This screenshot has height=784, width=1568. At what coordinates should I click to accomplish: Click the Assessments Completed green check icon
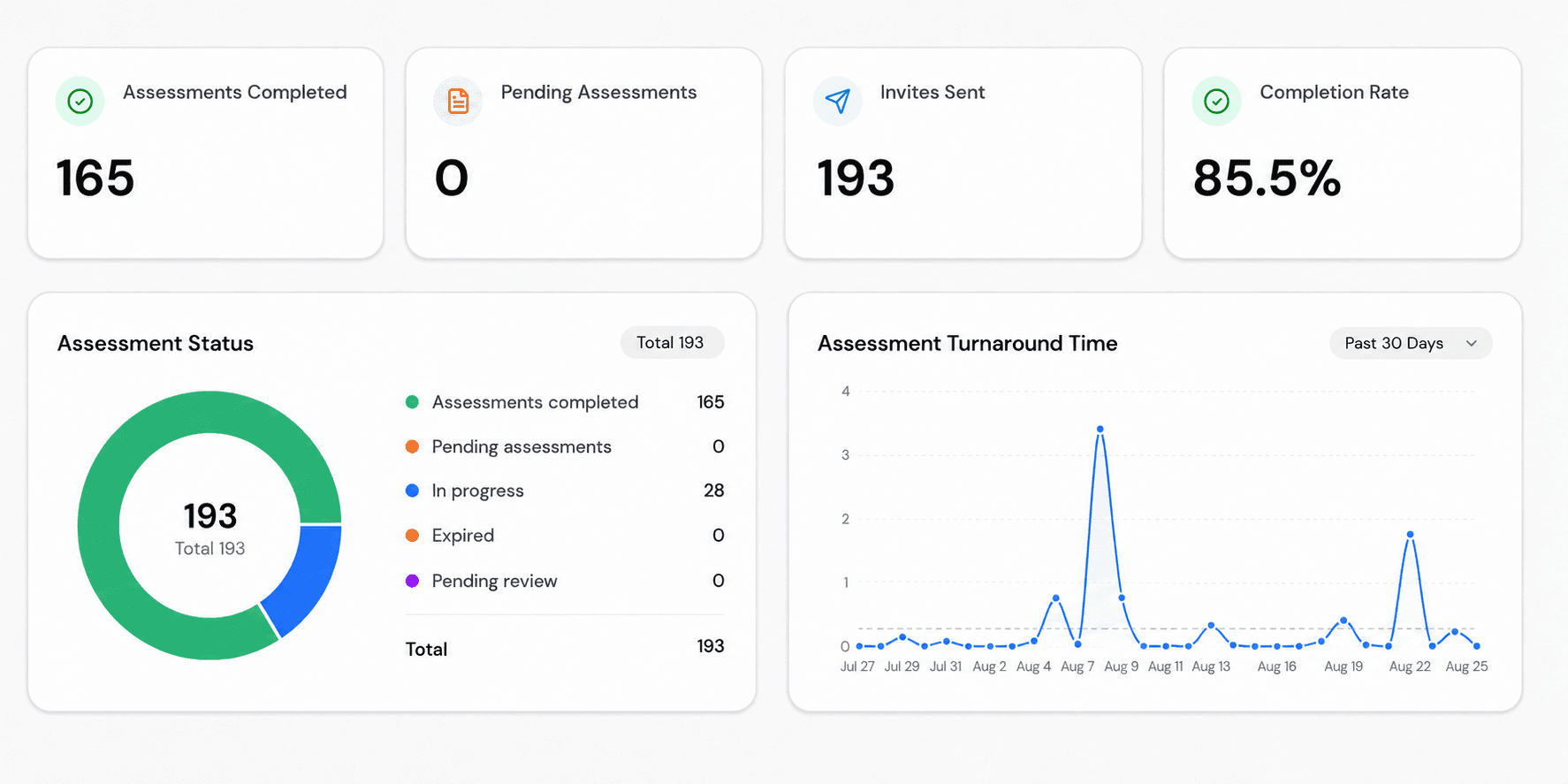coord(80,102)
